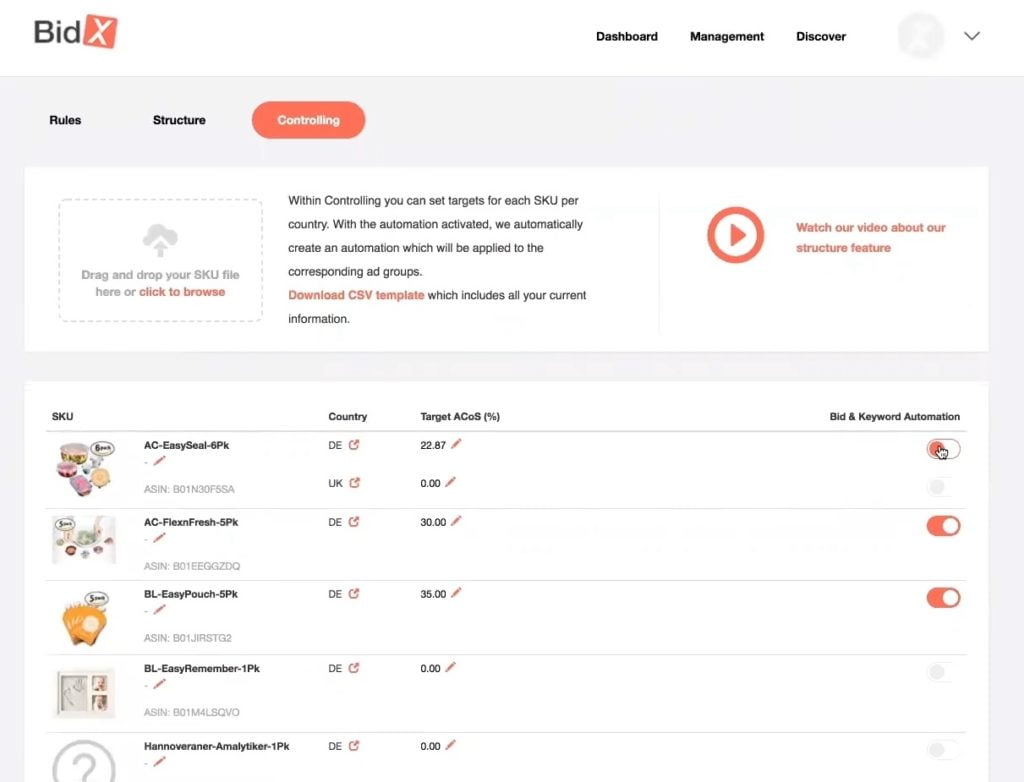
Task: Click the cloud upload icon
Action: click(x=160, y=240)
